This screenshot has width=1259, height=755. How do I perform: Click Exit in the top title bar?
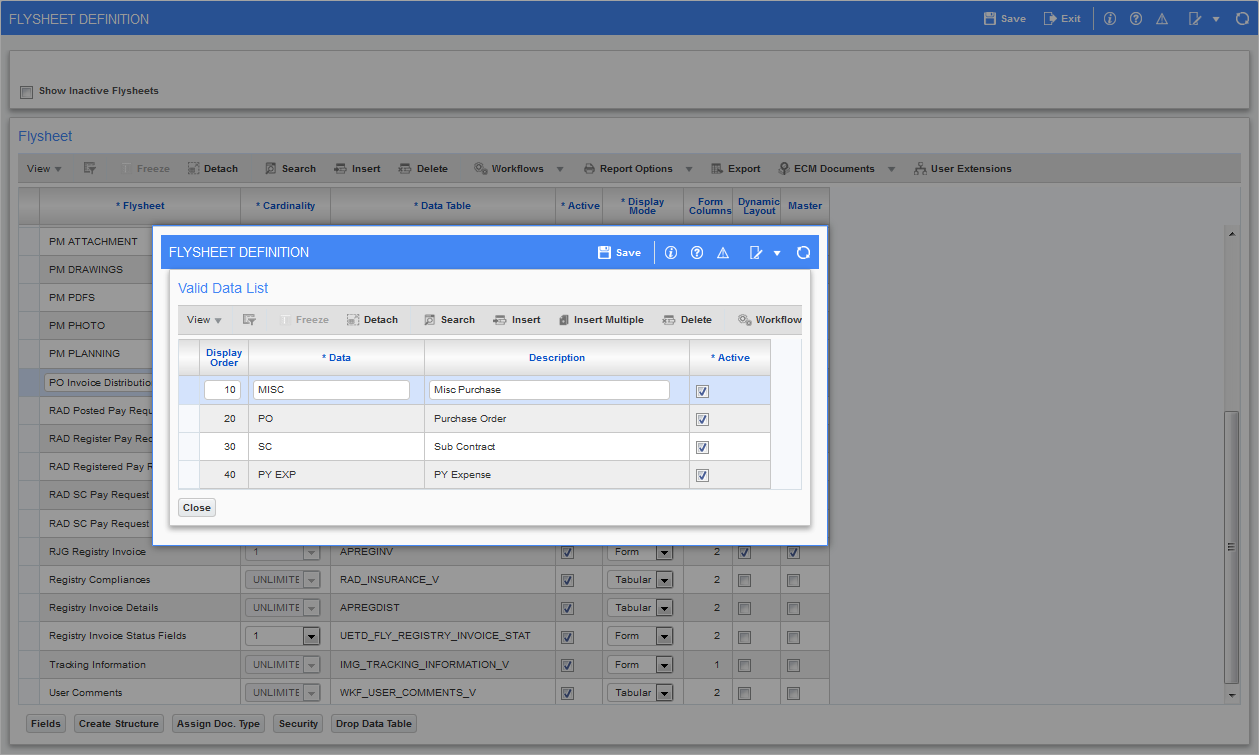(1061, 18)
